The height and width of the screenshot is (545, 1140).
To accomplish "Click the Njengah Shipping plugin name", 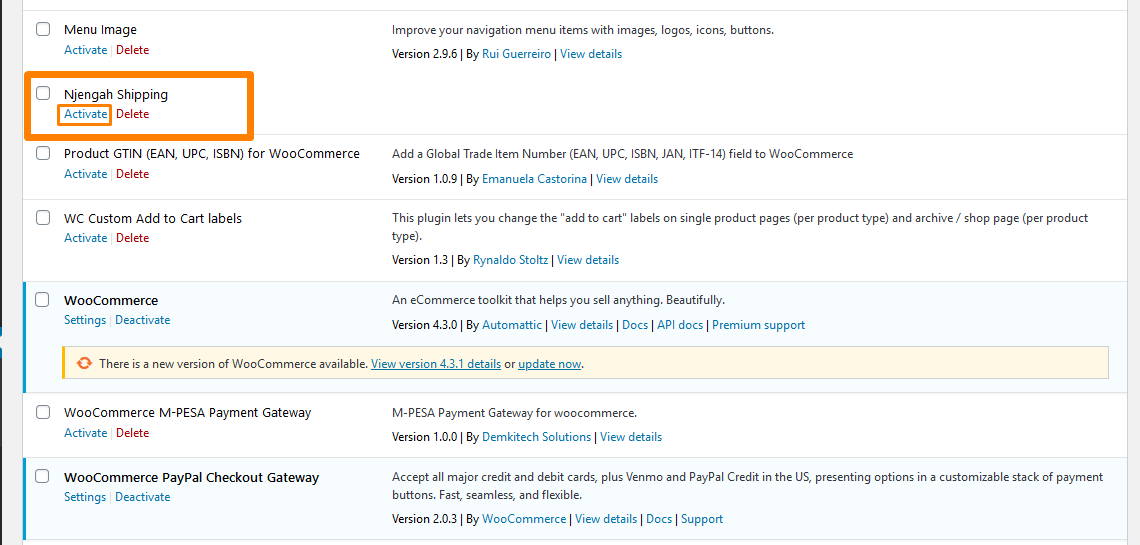I will point(116,94).
